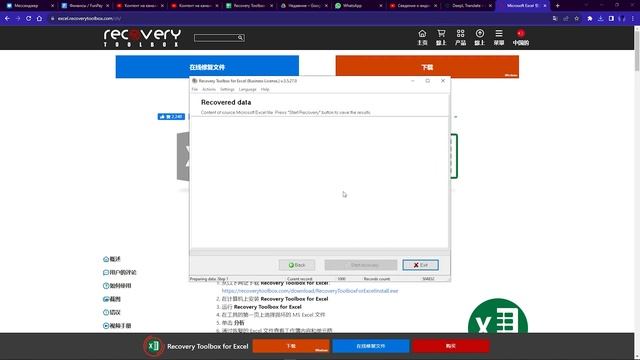640x360 pixels.
Task: Click the Facebook like counter button
Action: click(171, 117)
